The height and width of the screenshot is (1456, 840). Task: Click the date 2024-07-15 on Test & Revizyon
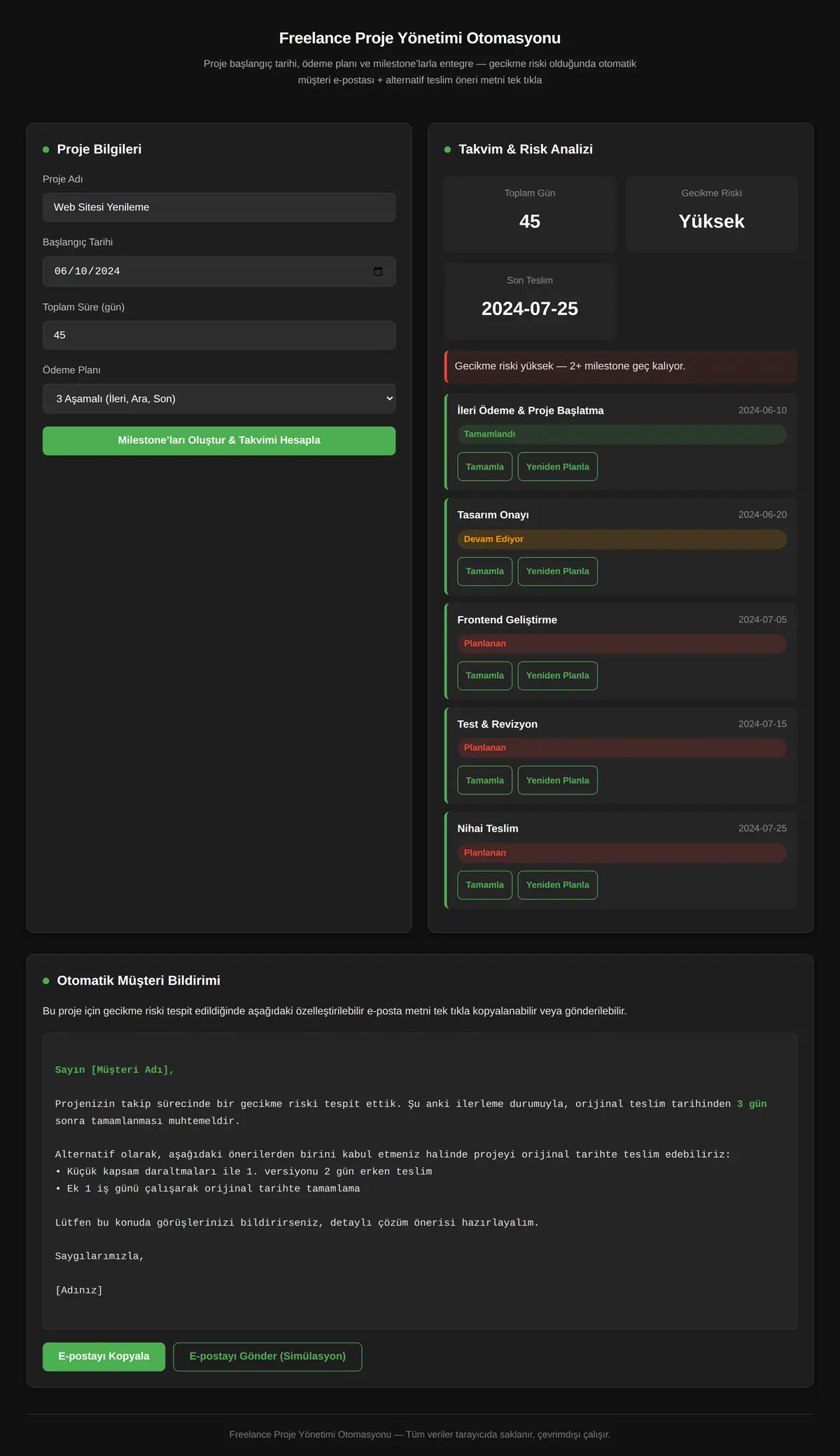762,724
